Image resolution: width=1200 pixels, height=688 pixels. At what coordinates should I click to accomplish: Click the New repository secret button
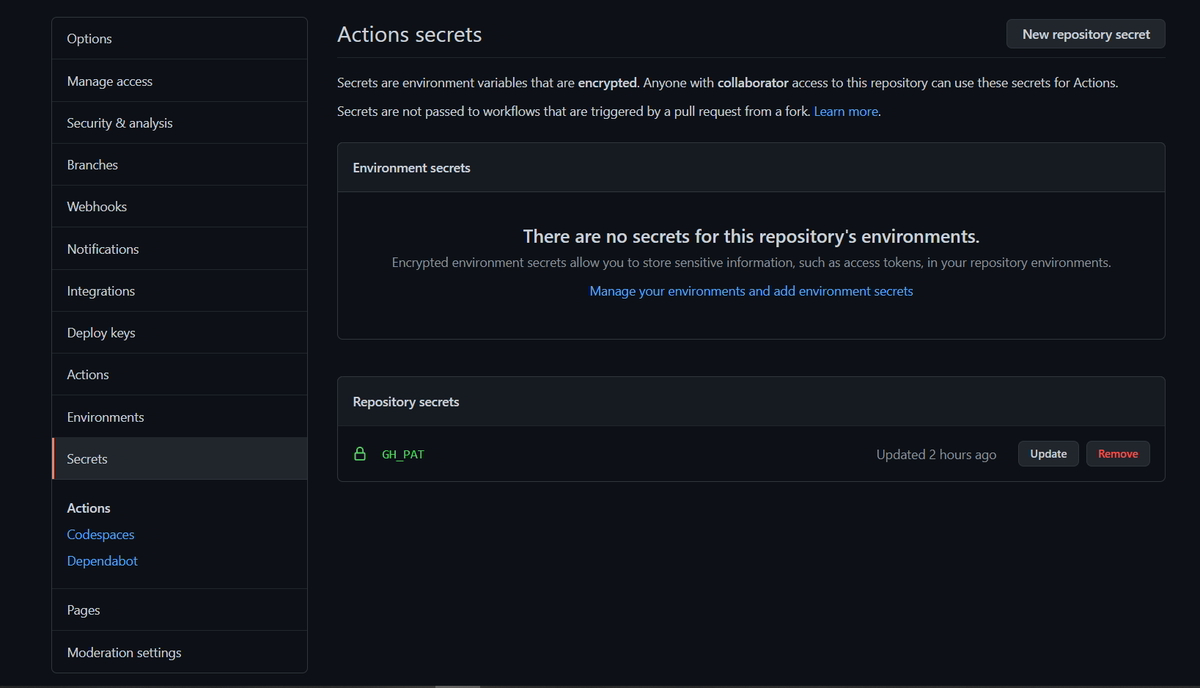pyautogui.click(x=1085, y=33)
